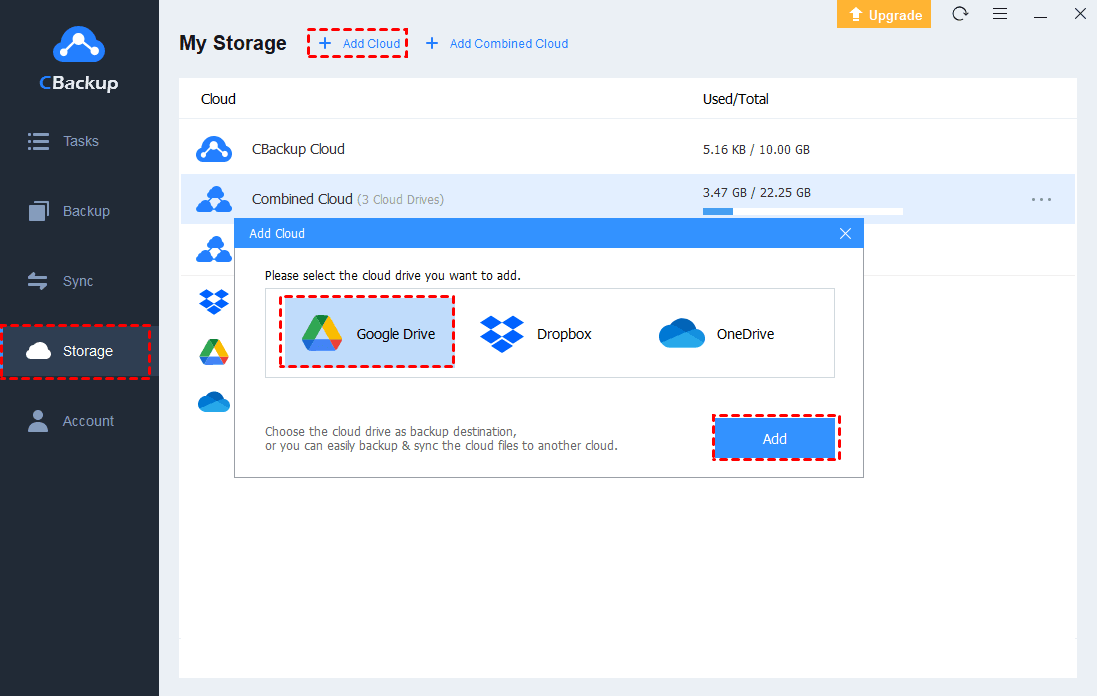Click the OneDrive icon in storage list
The width and height of the screenshot is (1097, 696).
[214, 402]
